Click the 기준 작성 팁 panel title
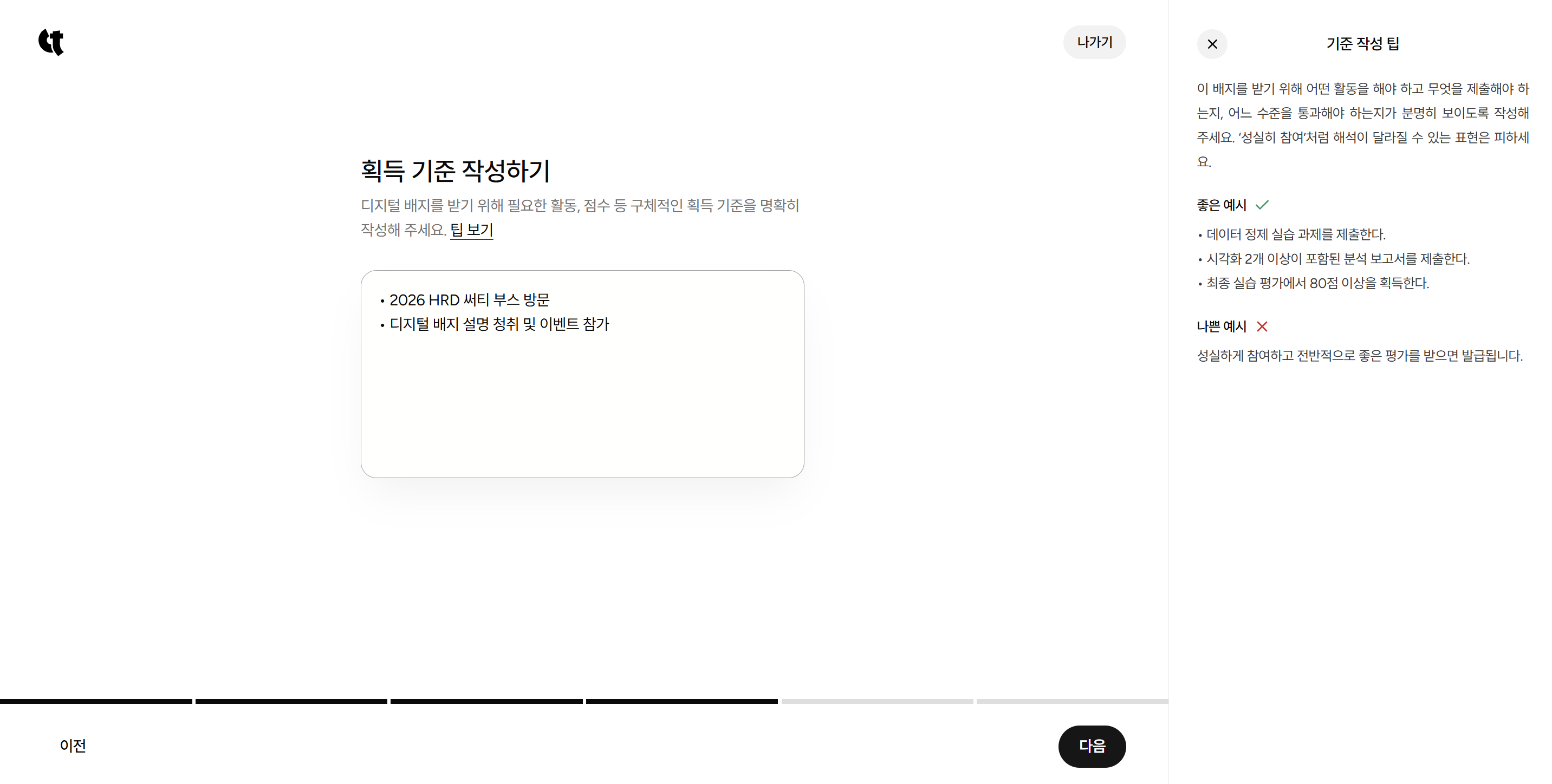The width and height of the screenshot is (1552, 784). tap(1362, 44)
